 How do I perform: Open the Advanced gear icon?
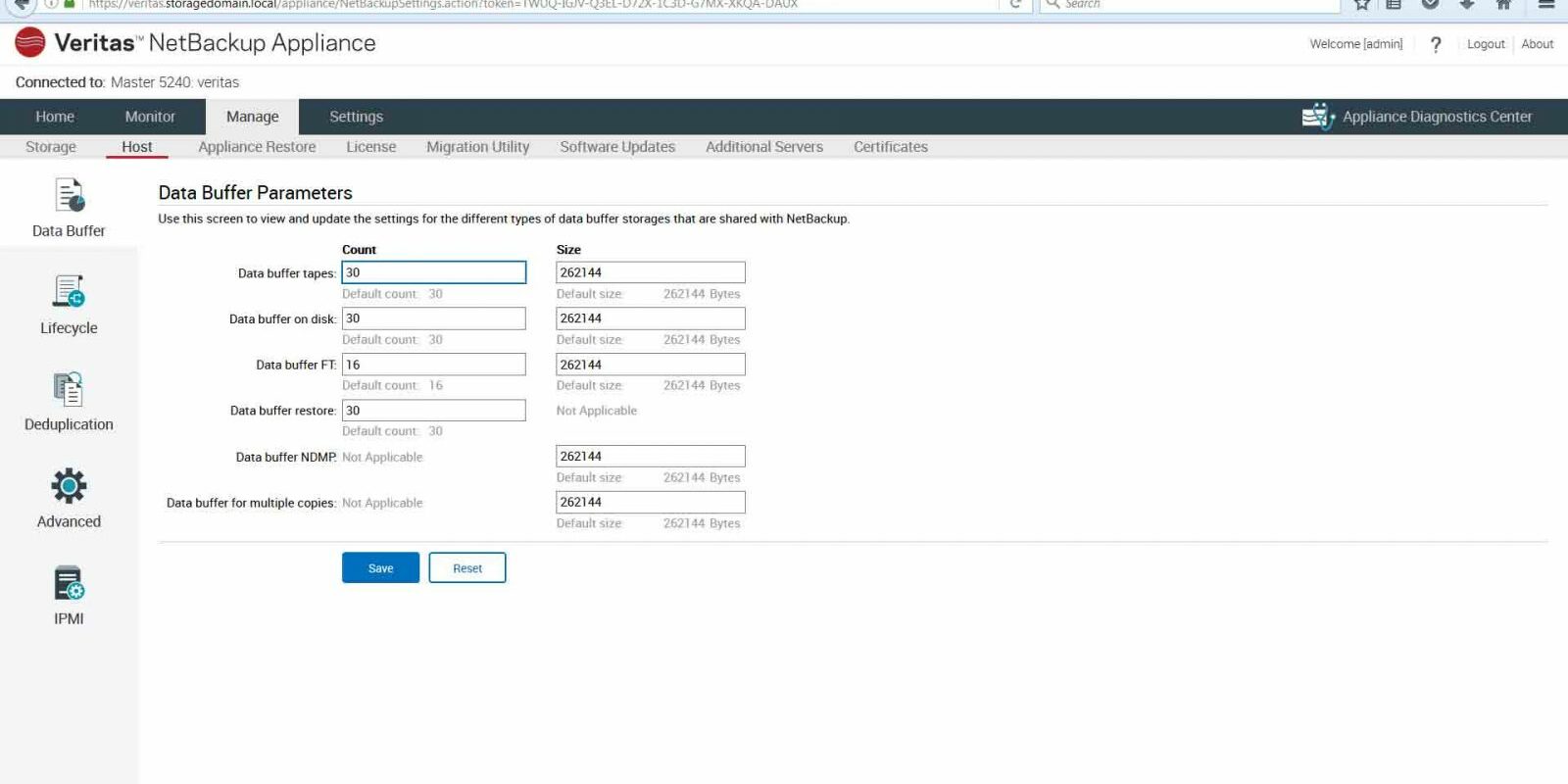click(69, 485)
